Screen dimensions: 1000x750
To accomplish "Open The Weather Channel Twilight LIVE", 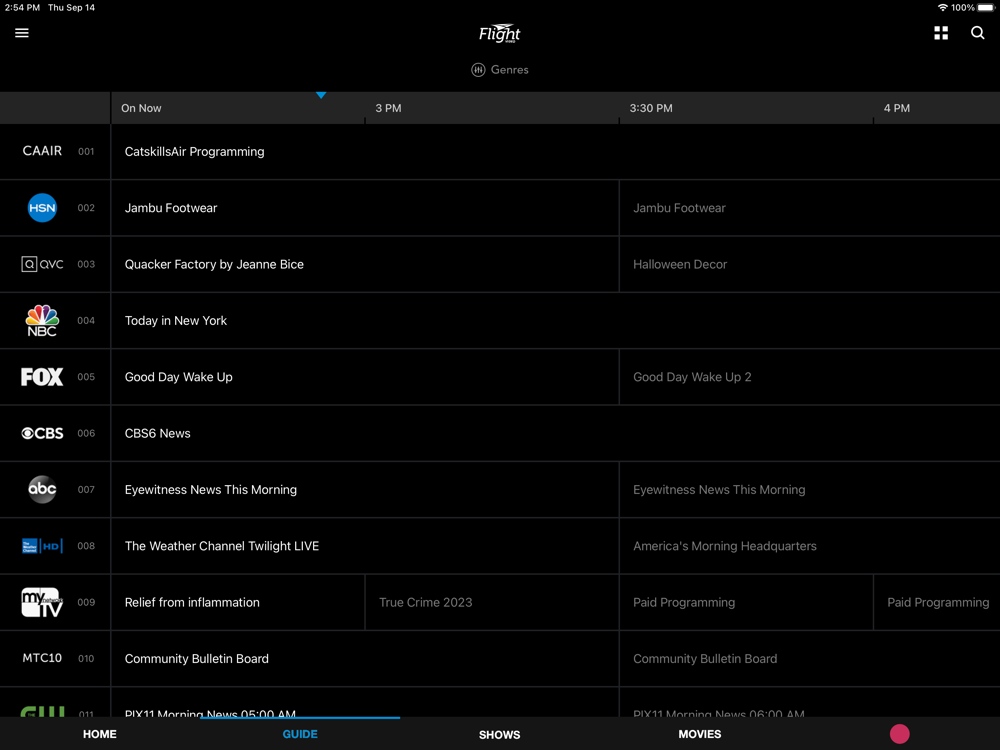I will point(365,546).
